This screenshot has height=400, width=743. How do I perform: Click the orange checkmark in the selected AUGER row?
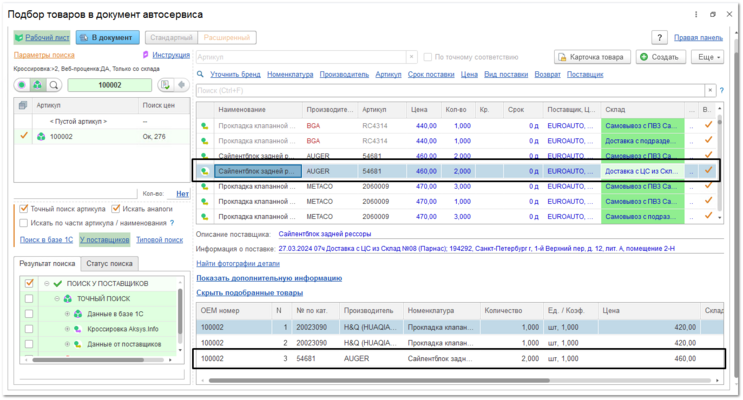[x=708, y=170]
